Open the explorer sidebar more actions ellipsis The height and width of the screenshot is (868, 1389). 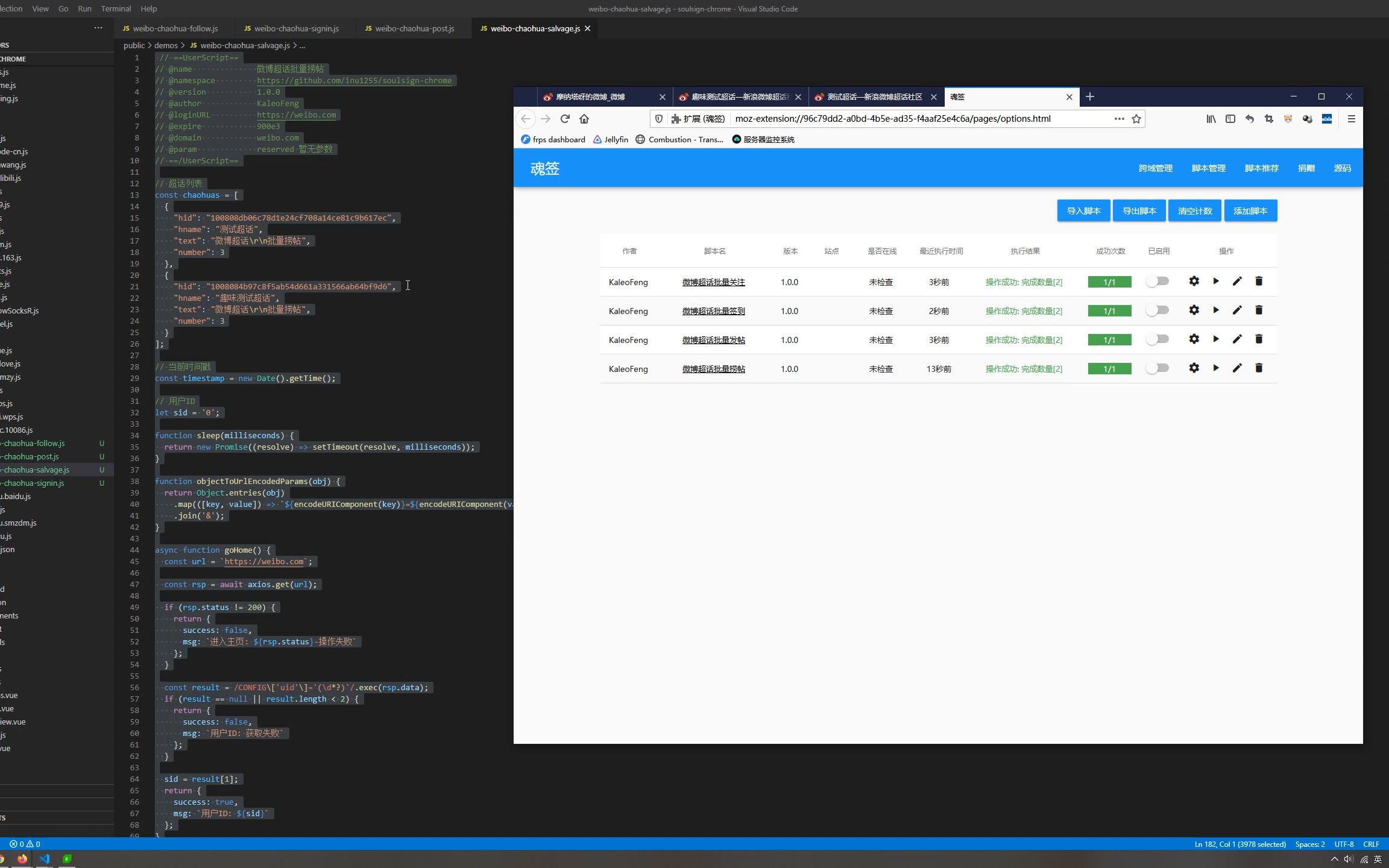(98, 28)
